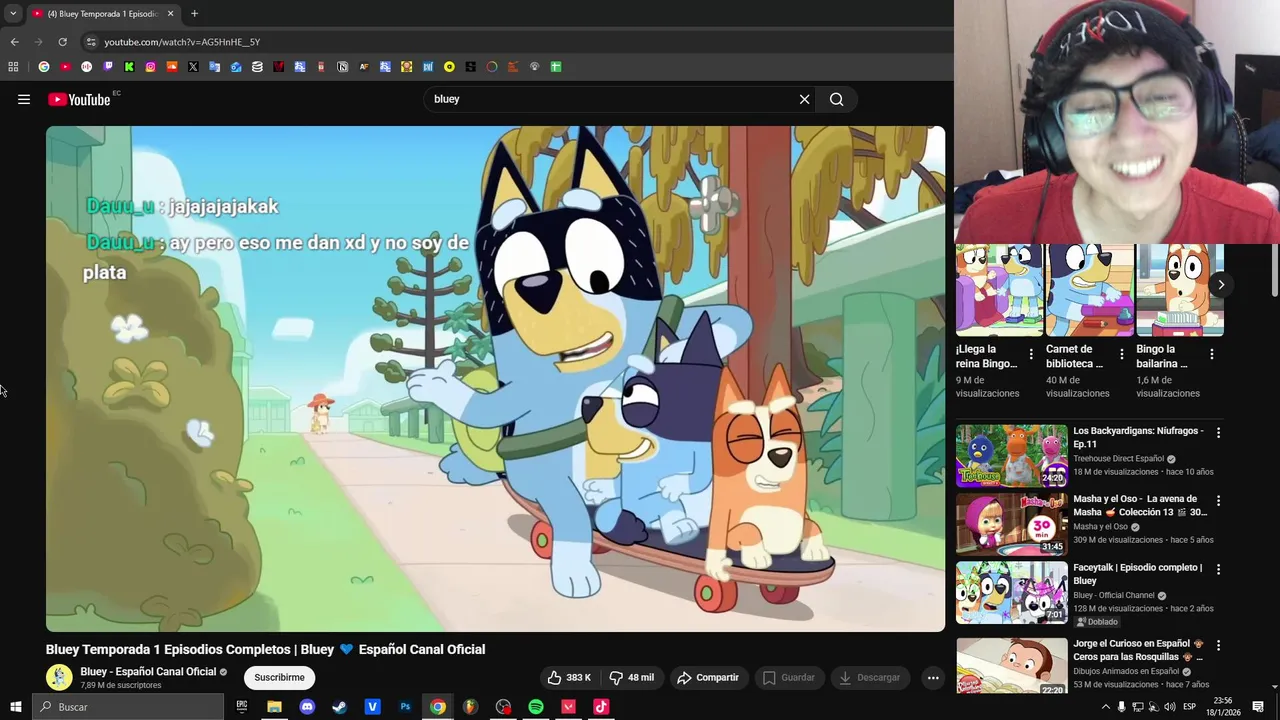Subscribe with the Suscribirme button

point(279,677)
